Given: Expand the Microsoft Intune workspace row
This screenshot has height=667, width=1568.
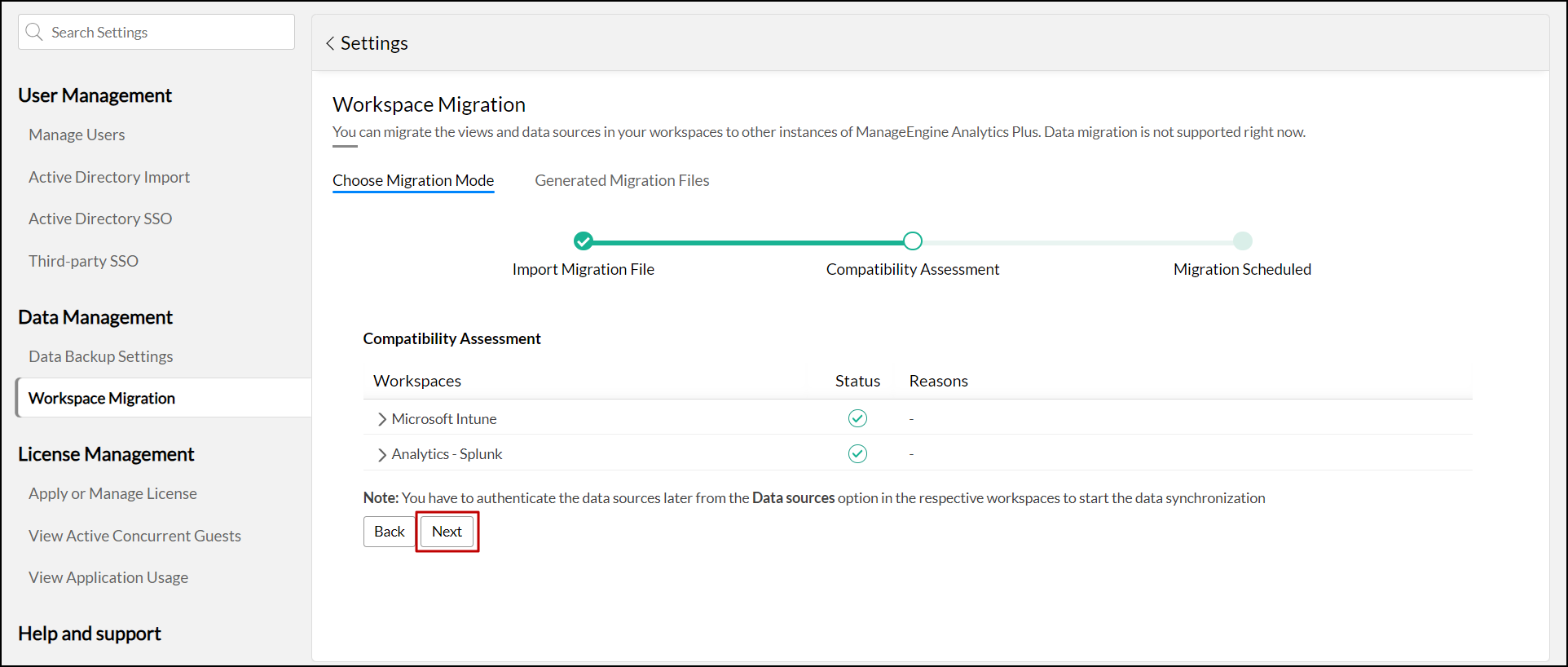Looking at the screenshot, I should [381, 419].
